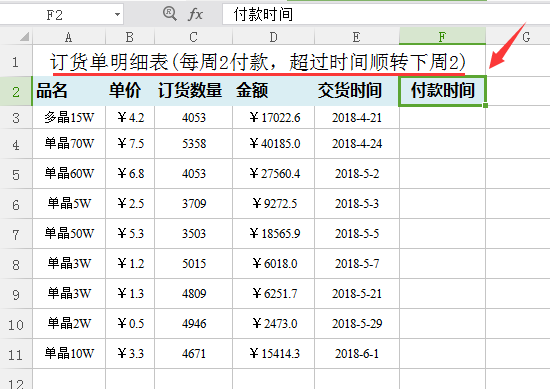Viewport: 550px width, 389px height.
Task: Click cell containing 单晶50W
Action: [x=69, y=234]
